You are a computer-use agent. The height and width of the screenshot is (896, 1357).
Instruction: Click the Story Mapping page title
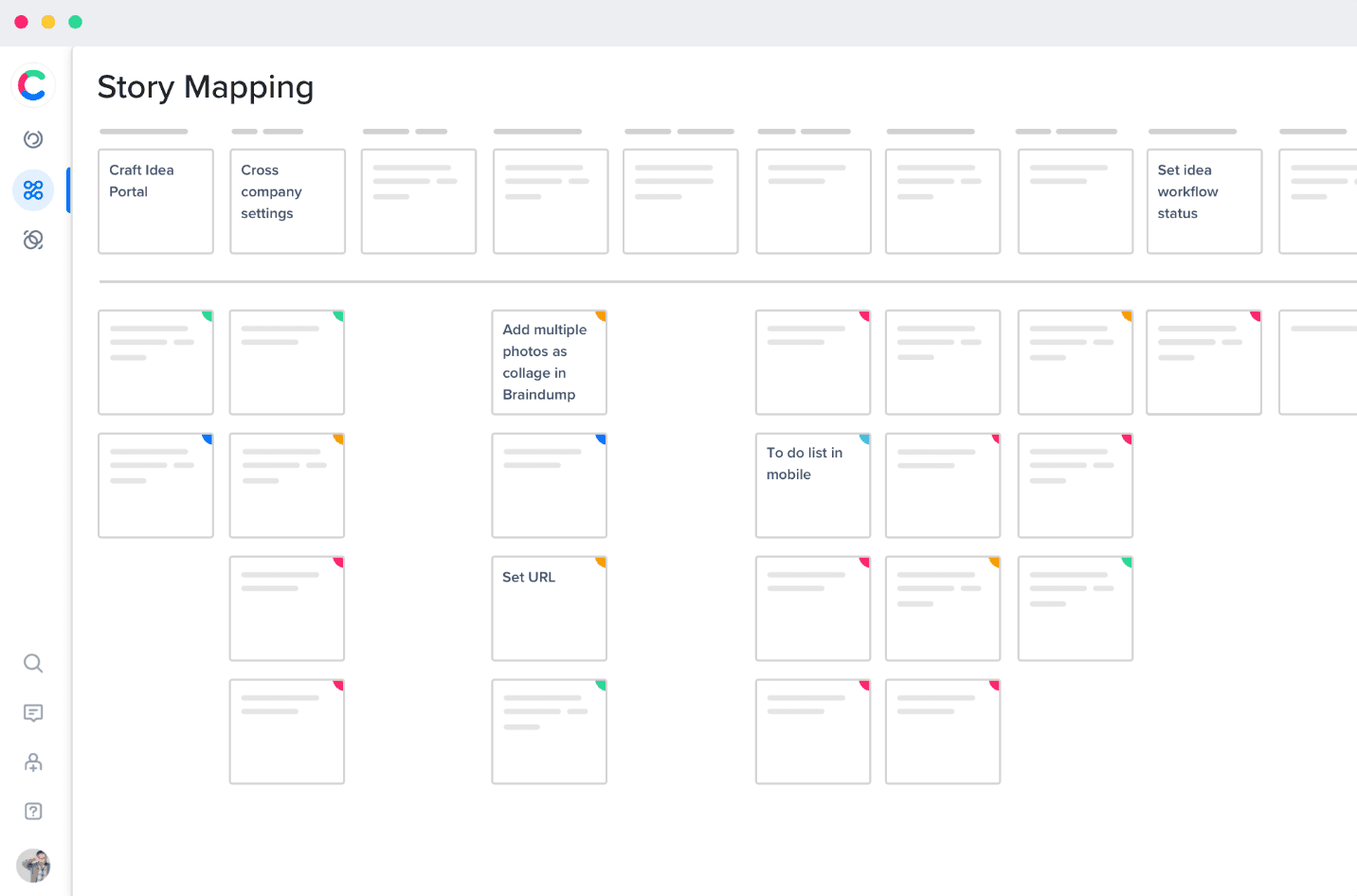pos(206,87)
